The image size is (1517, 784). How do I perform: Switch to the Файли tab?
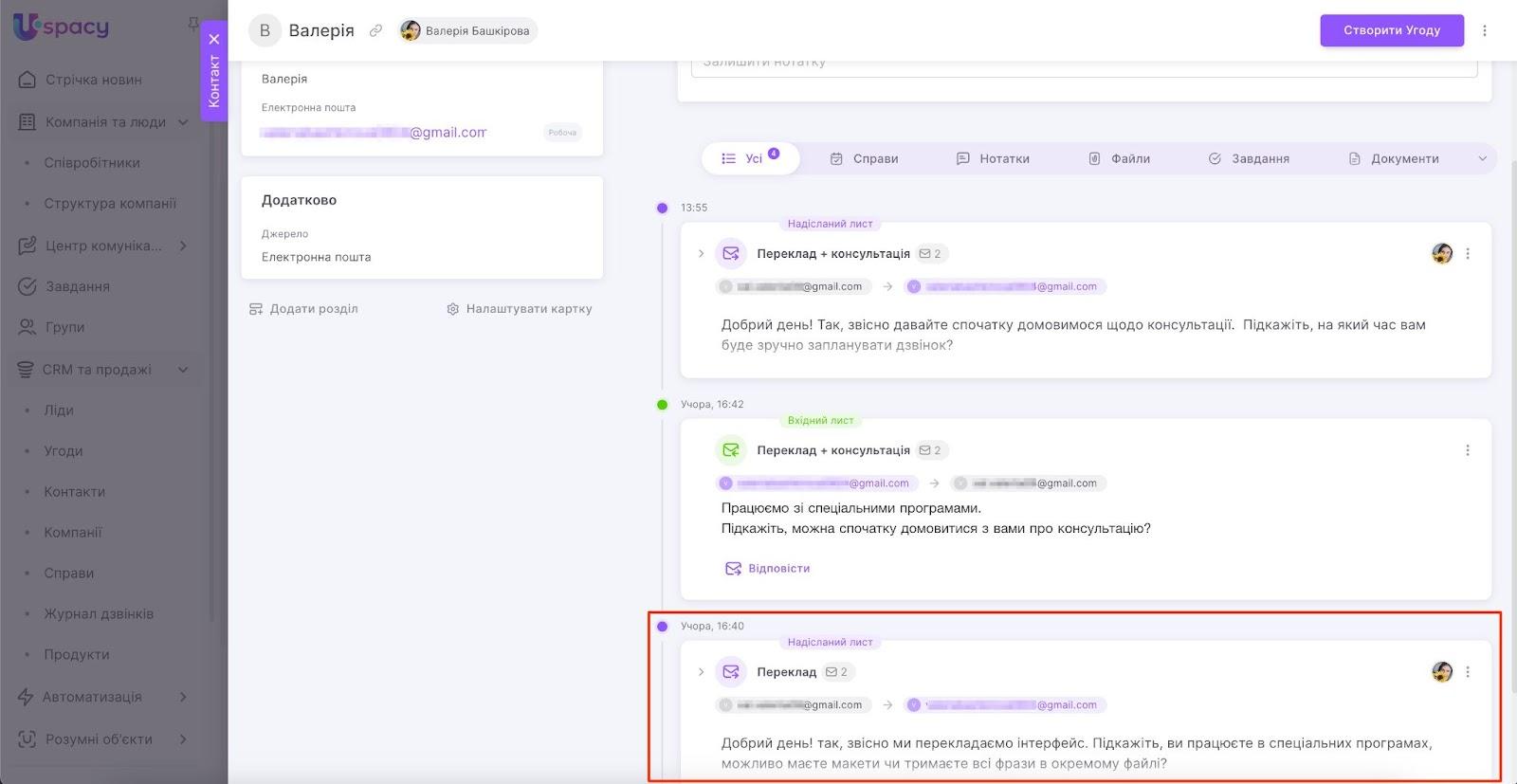pyautogui.click(x=1119, y=159)
